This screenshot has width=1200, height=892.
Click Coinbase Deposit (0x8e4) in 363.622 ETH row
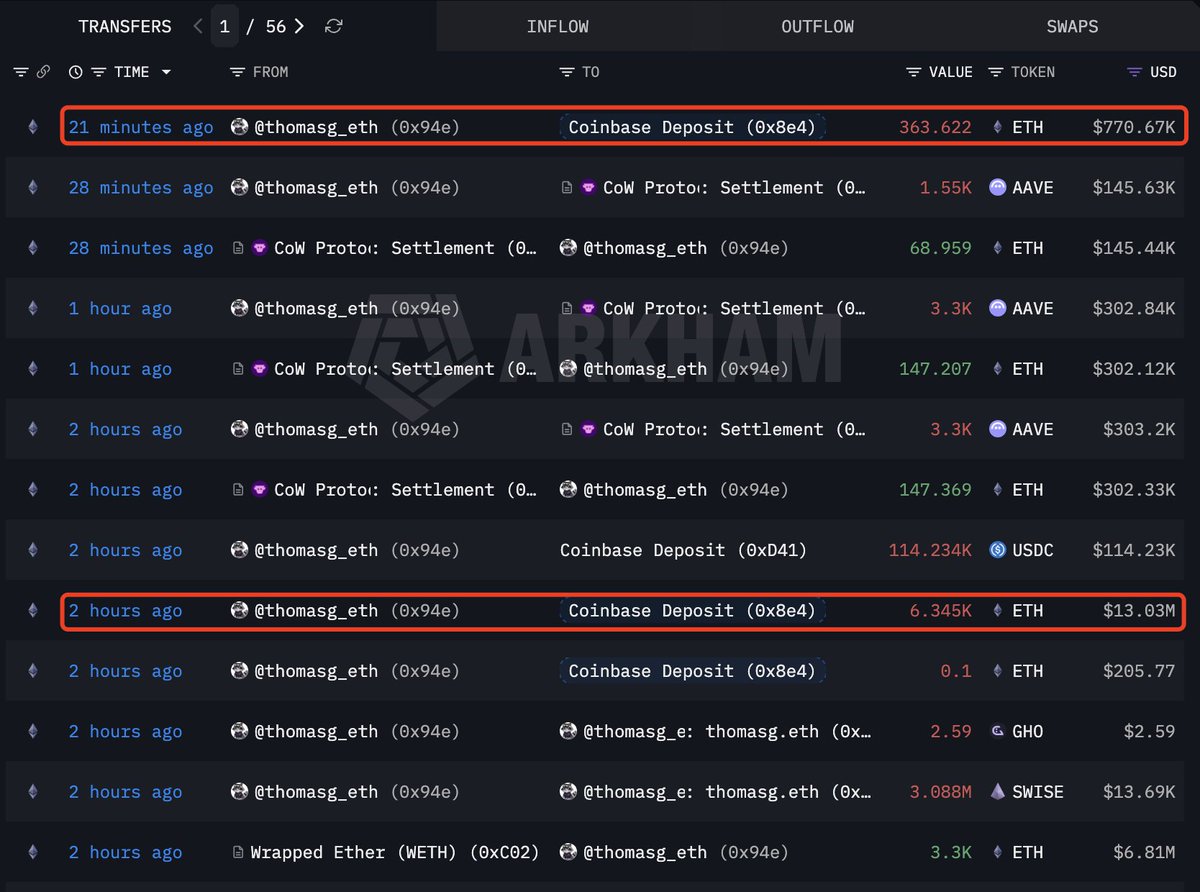pos(692,127)
